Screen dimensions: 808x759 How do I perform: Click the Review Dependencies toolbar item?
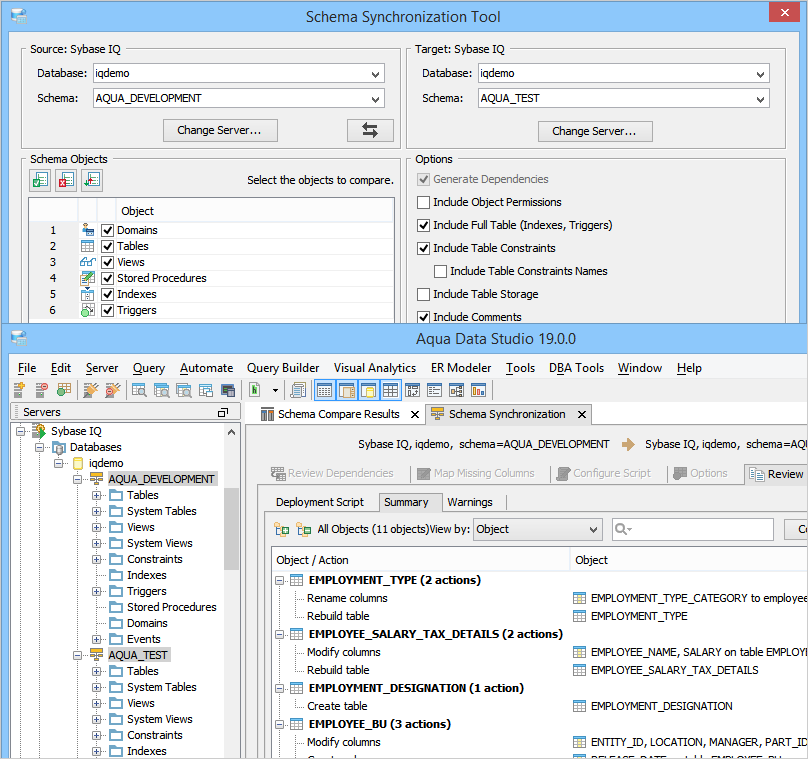[332, 473]
